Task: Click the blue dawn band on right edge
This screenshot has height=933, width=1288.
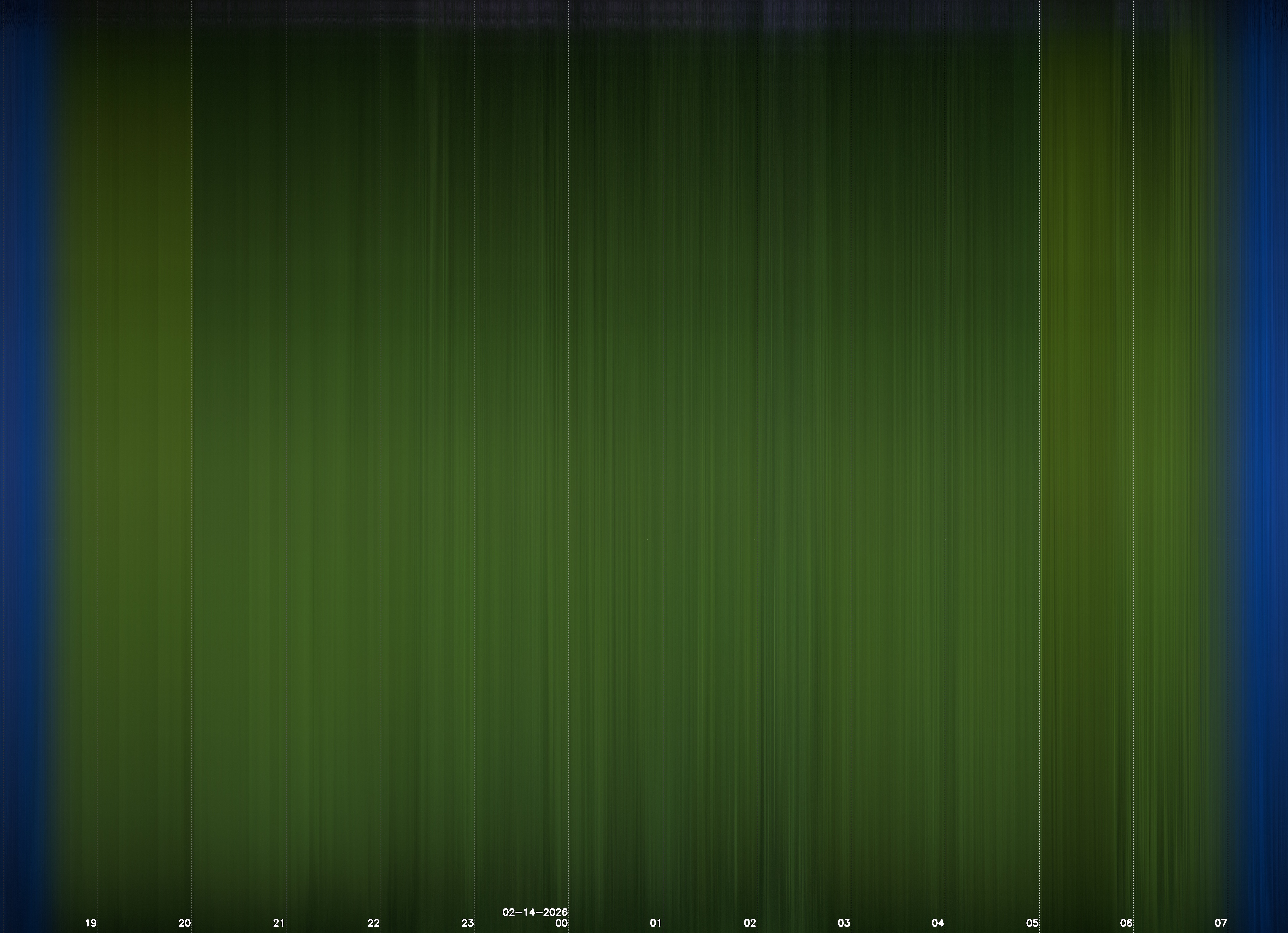Action: [x=1263, y=454]
